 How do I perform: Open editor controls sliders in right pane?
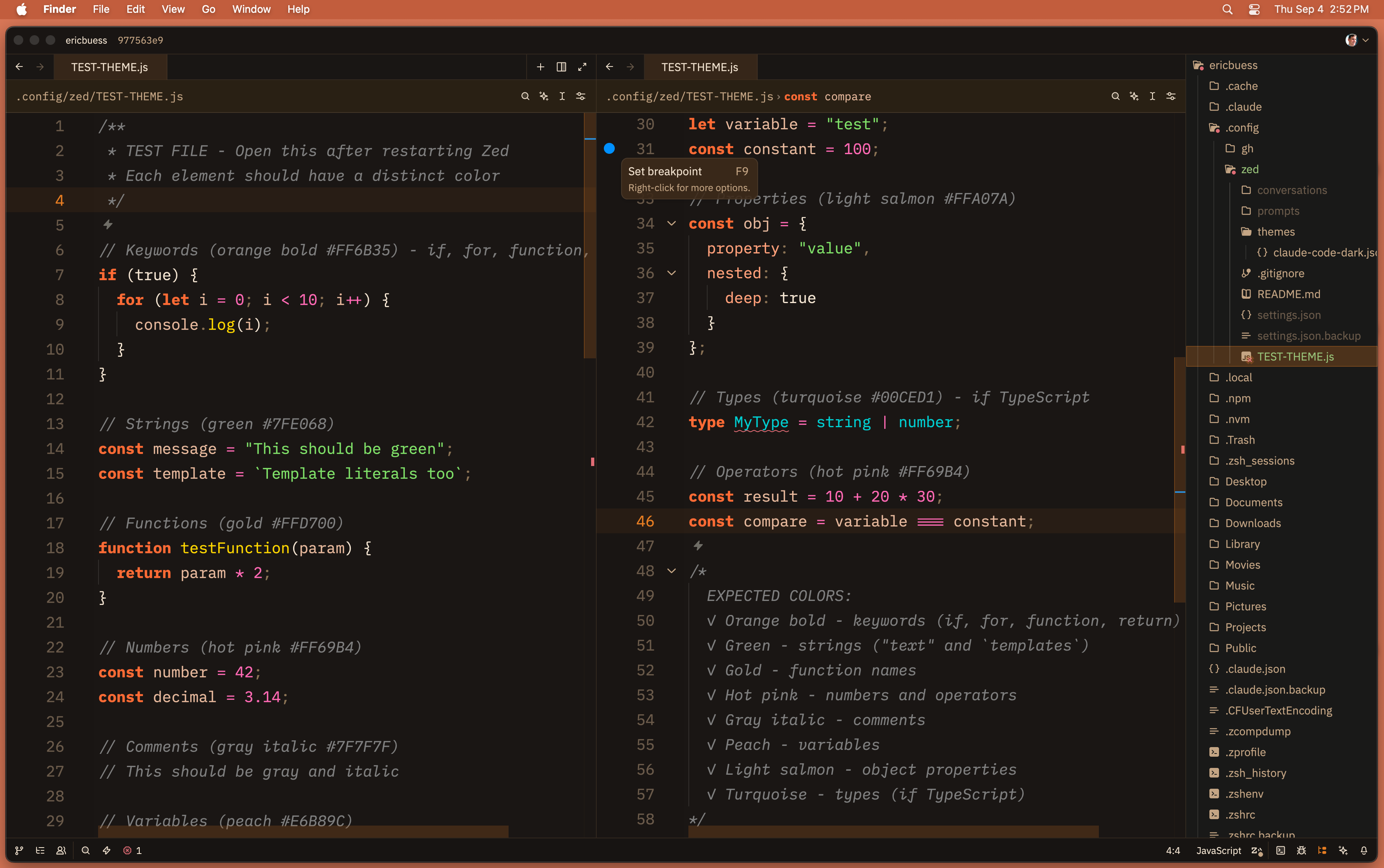tap(1171, 96)
